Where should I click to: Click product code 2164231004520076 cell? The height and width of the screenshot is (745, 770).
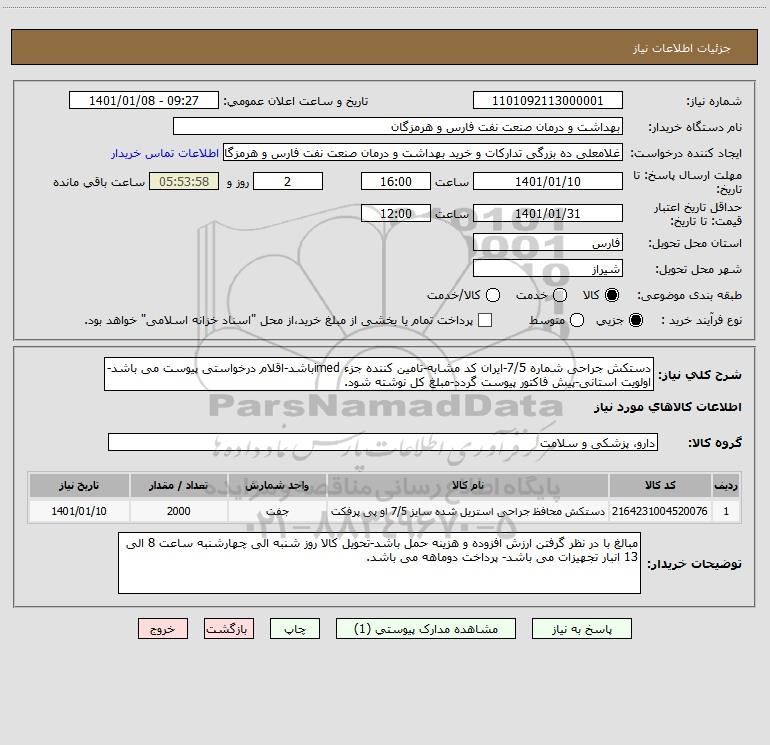coord(660,511)
